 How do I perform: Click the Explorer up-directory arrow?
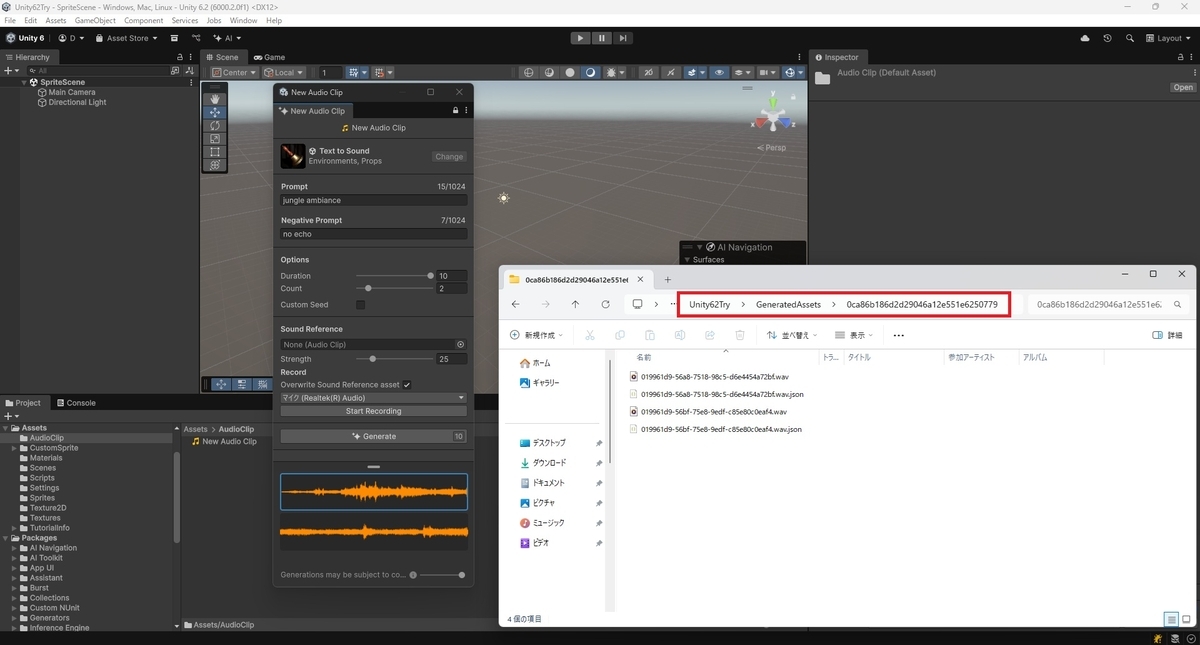tap(575, 304)
